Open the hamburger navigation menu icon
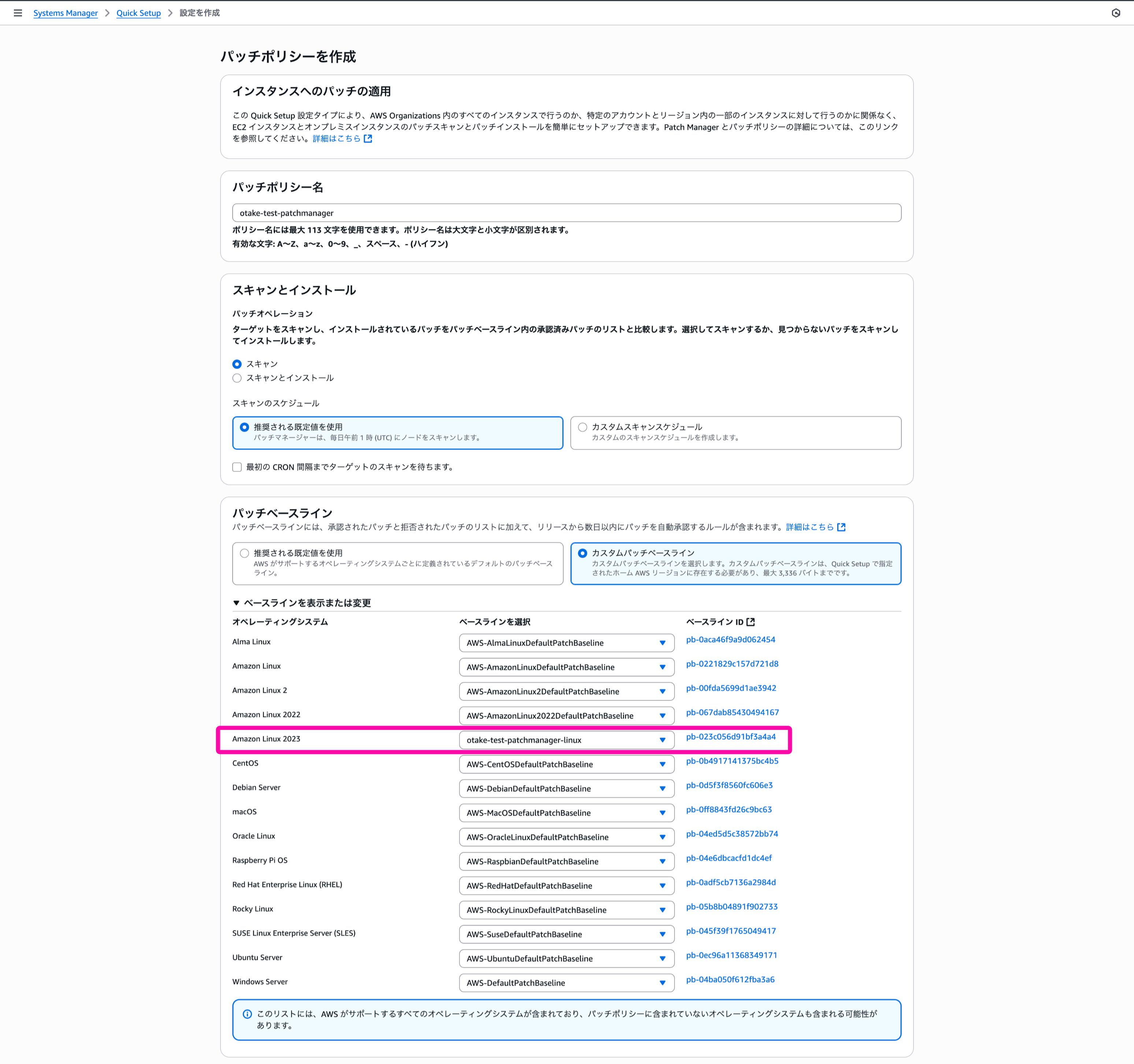This screenshot has width=1134, height=1064. (18, 12)
